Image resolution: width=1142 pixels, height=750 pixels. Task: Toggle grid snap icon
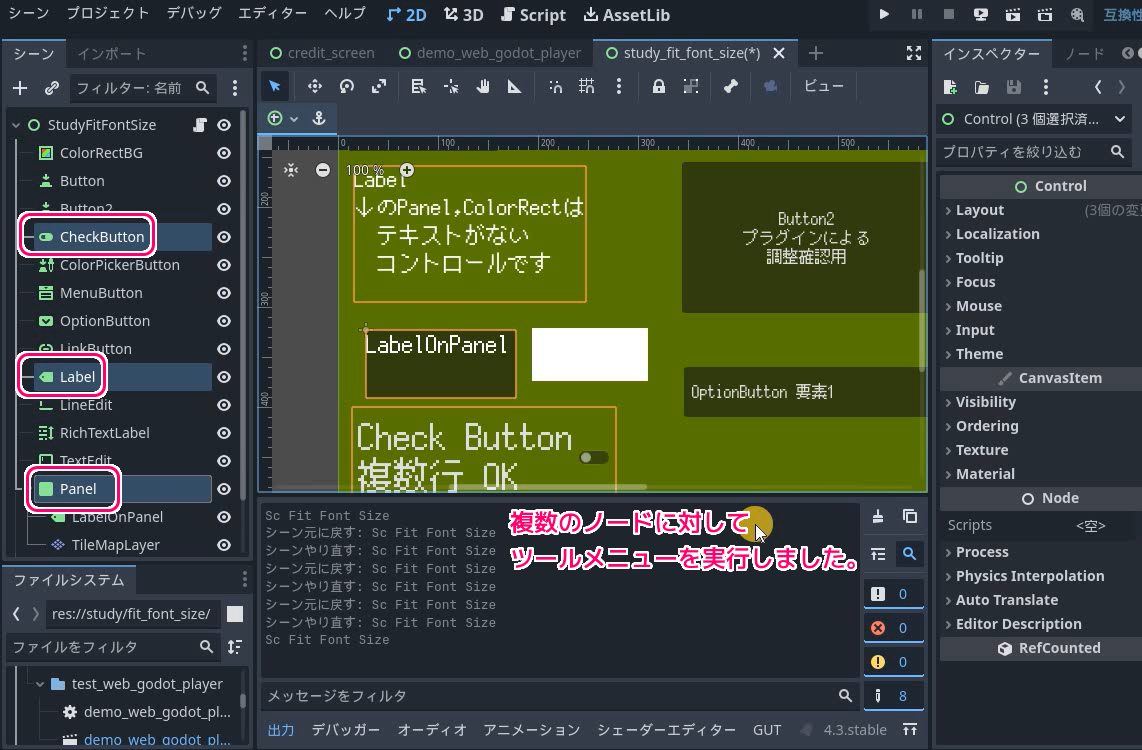586,87
